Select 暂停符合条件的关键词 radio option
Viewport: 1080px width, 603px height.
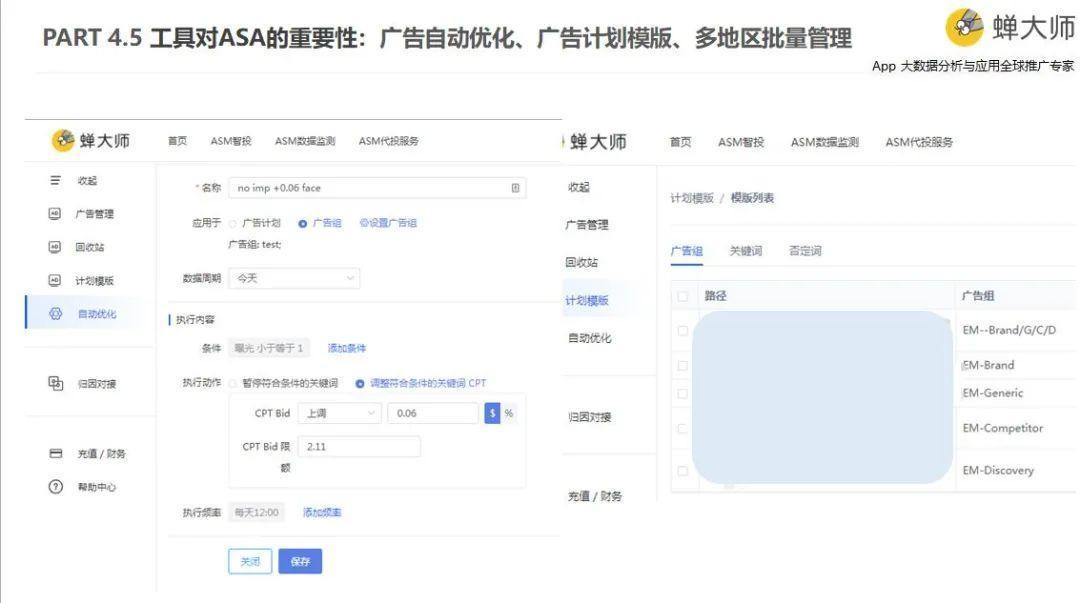coord(233,383)
